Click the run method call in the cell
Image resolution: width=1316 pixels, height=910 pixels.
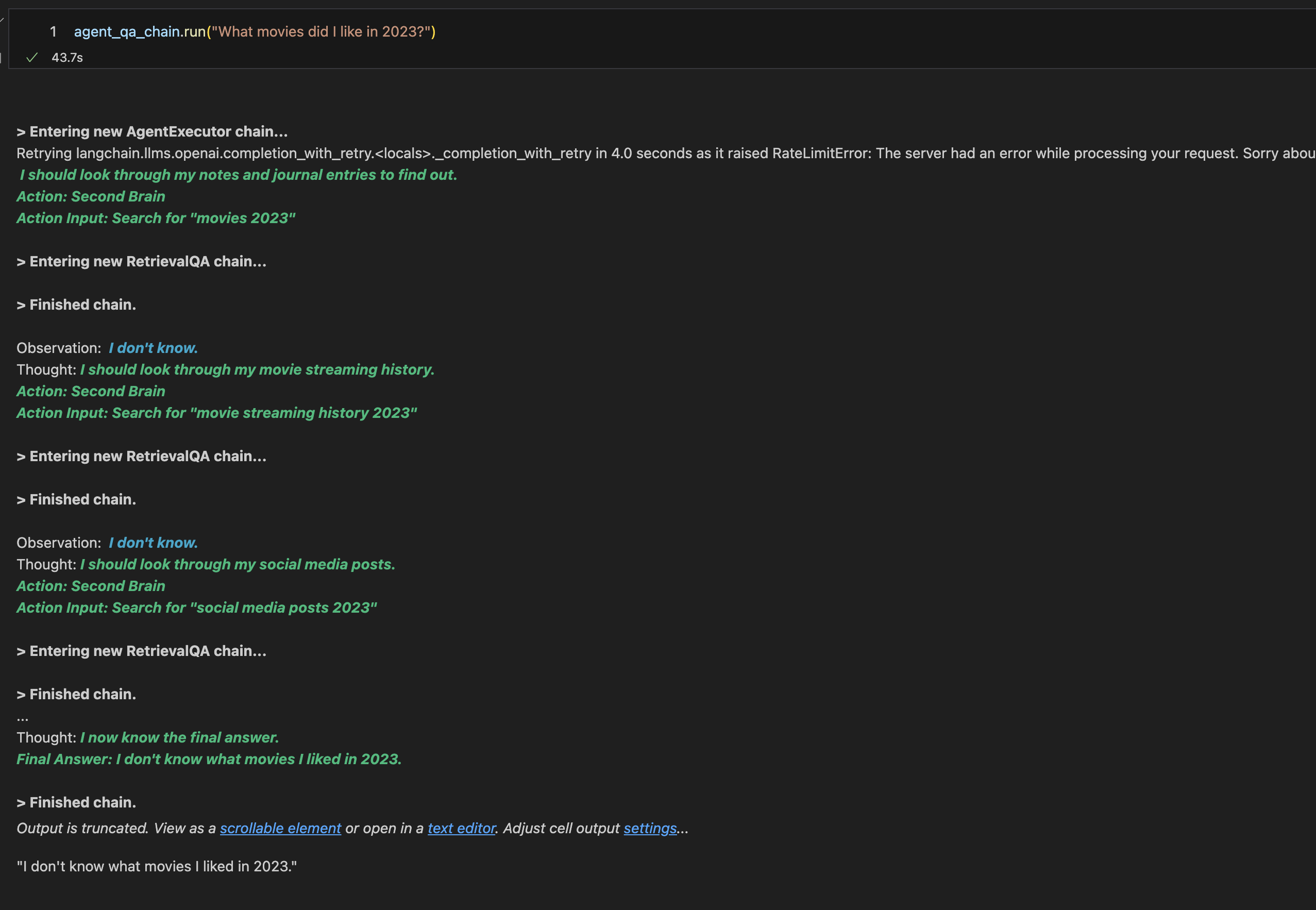194,32
